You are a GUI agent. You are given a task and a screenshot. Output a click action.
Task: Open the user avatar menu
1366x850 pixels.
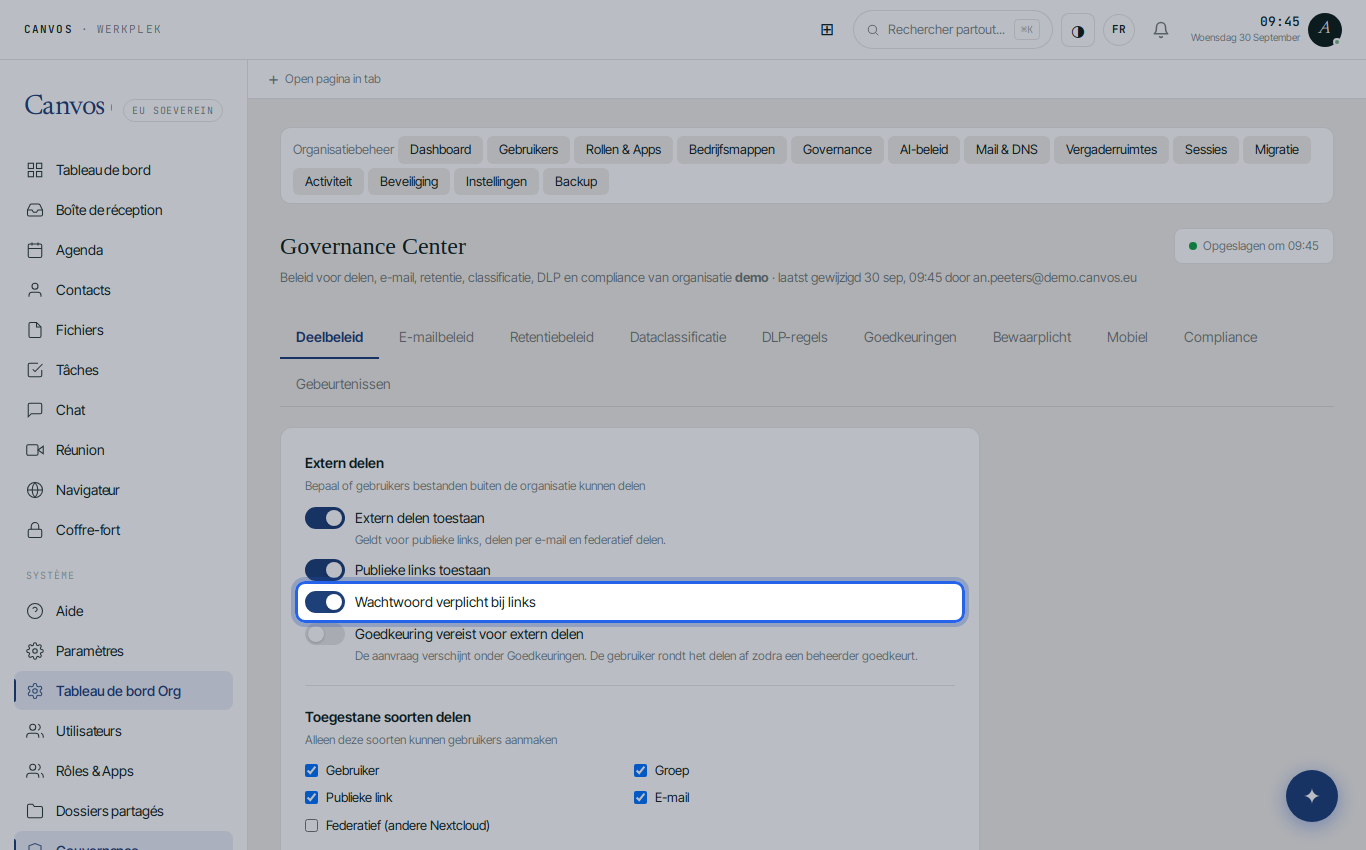click(x=1325, y=30)
